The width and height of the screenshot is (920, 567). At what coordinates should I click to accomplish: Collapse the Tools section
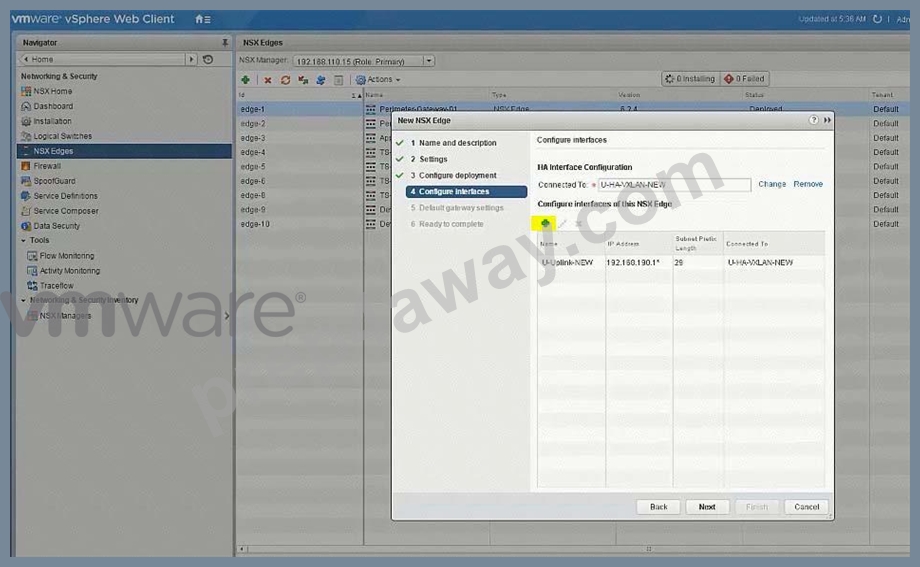click(x=23, y=240)
